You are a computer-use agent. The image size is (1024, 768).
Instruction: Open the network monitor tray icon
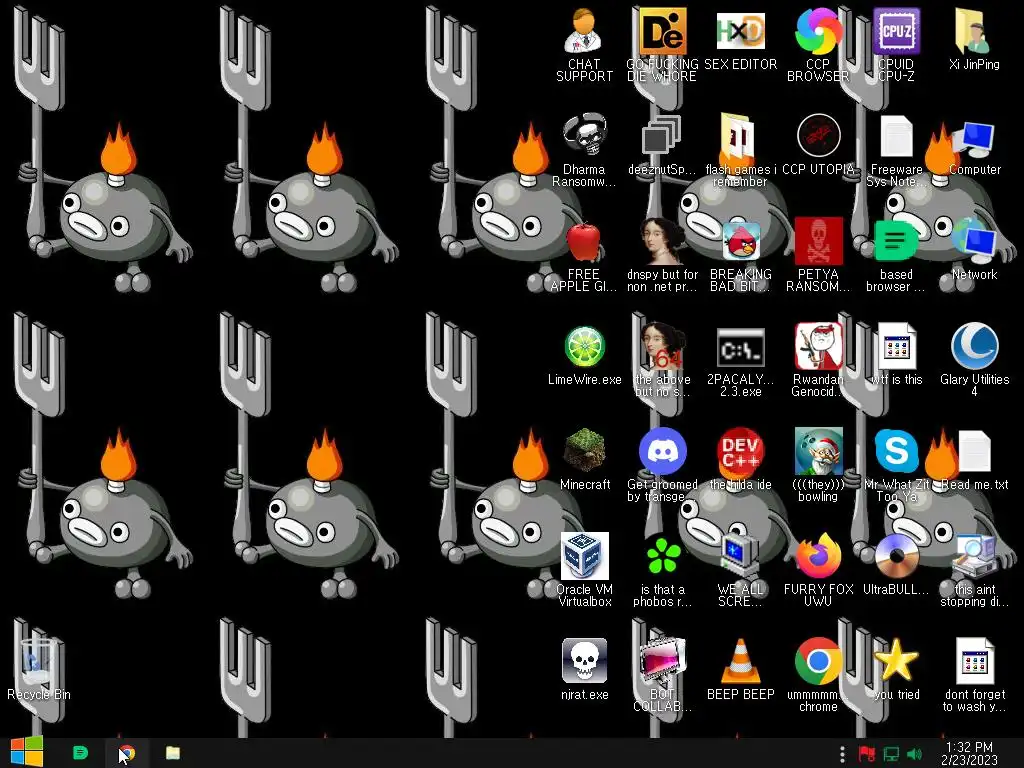(891, 754)
